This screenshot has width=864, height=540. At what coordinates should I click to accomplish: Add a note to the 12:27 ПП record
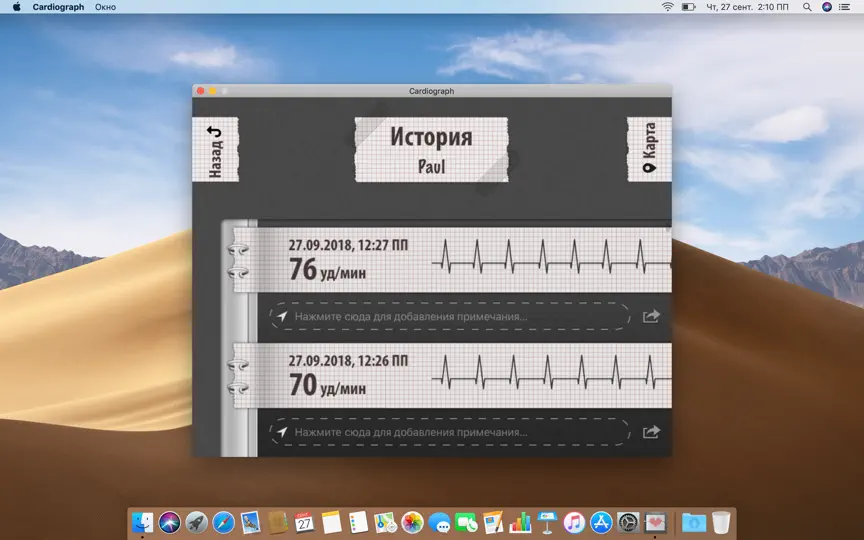pos(451,316)
